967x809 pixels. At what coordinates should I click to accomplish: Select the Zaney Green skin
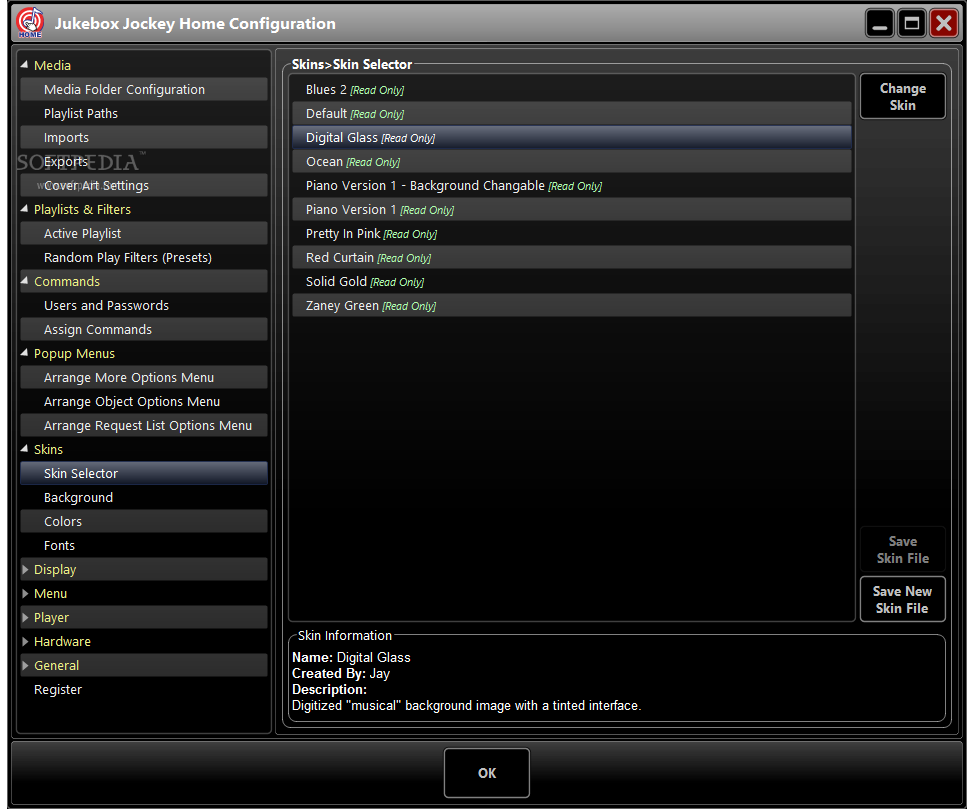coord(572,306)
